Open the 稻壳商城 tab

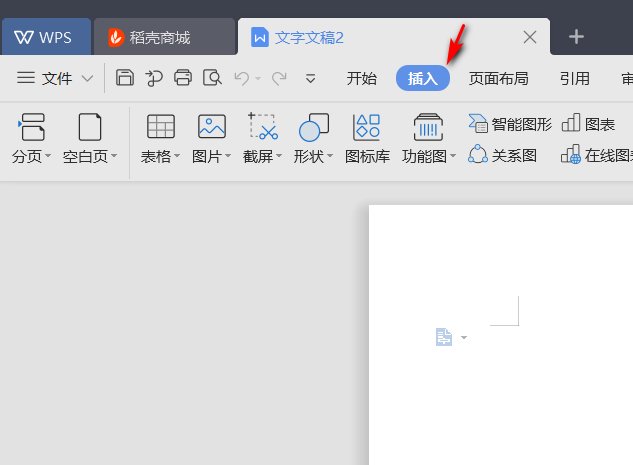(164, 37)
